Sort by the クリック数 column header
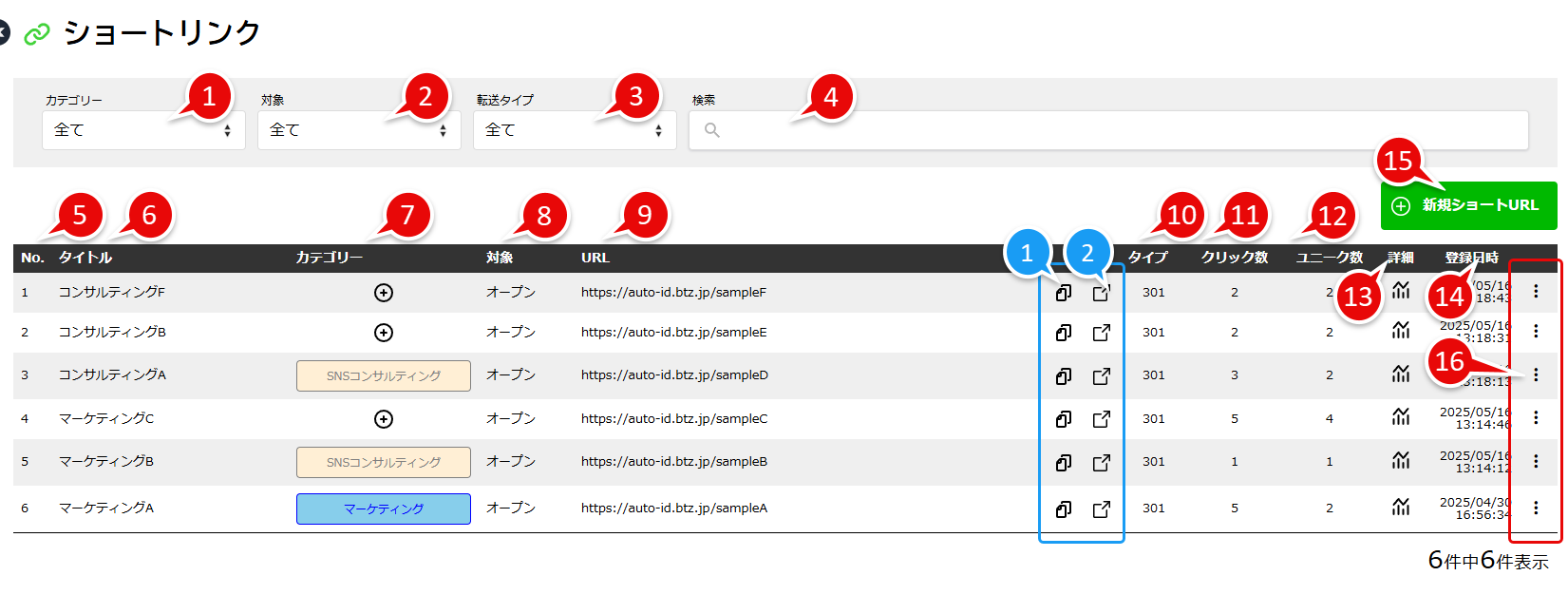 [x=1235, y=258]
